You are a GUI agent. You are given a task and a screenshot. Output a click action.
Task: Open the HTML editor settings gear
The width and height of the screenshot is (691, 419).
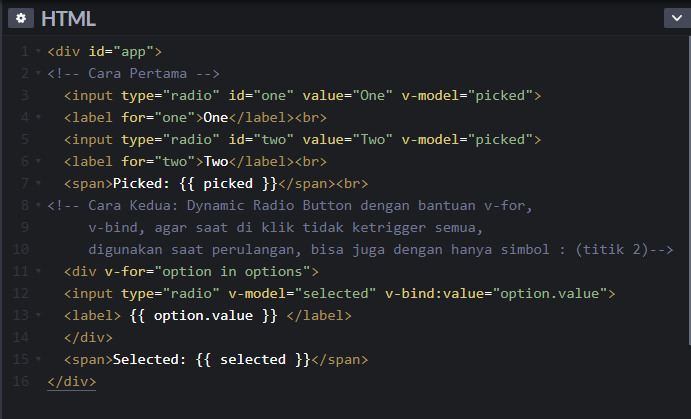21,19
